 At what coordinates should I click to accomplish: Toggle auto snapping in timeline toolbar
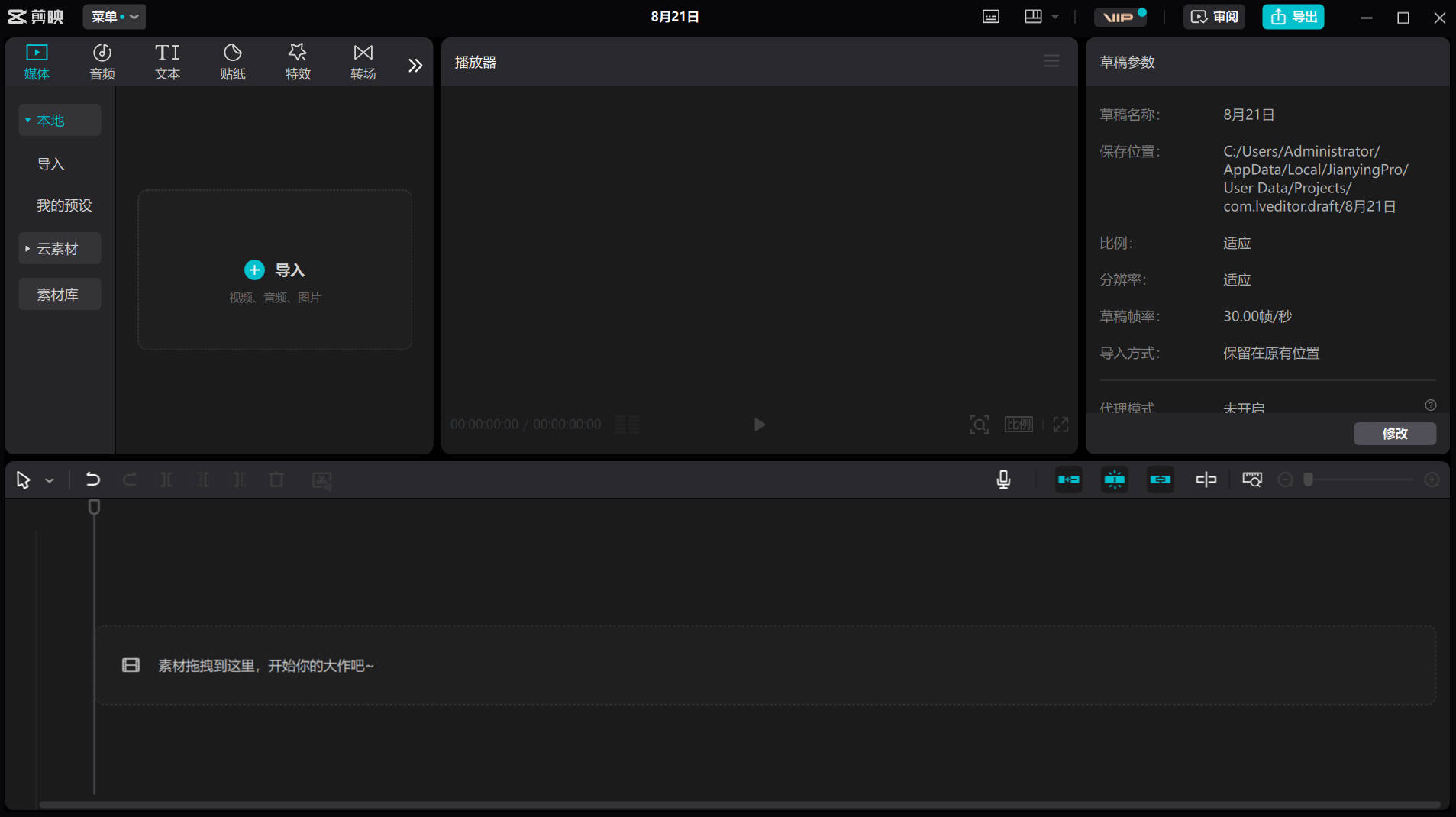point(1114,480)
